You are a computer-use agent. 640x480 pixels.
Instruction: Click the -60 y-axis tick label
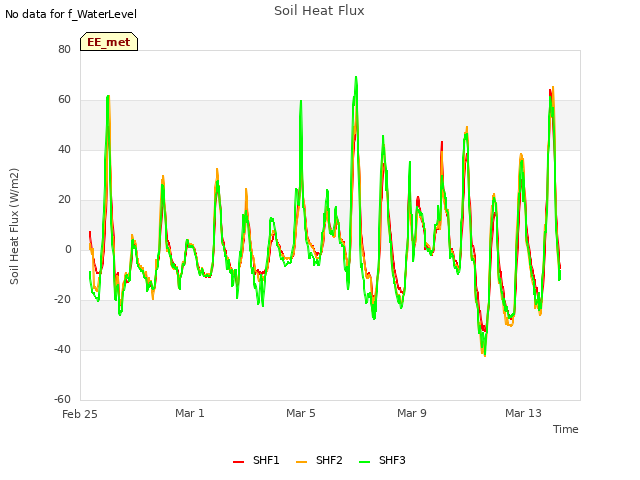click(x=62, y=399)
